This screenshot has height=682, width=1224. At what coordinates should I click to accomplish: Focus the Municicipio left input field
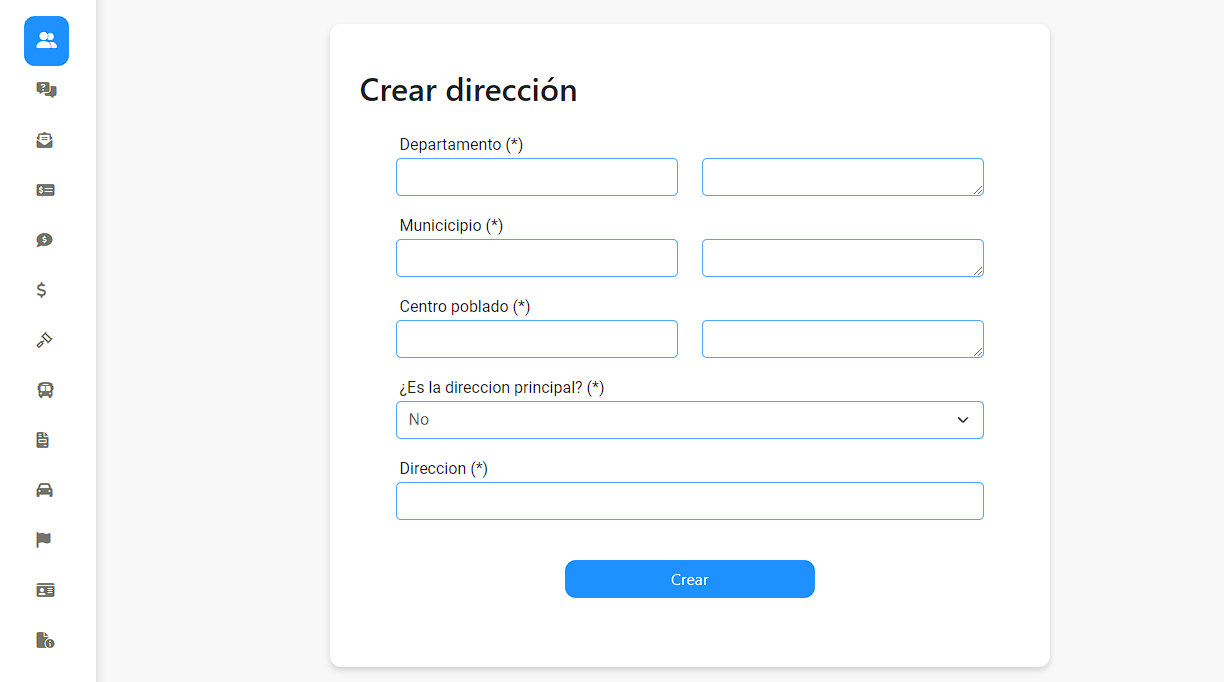pos(537,258)
